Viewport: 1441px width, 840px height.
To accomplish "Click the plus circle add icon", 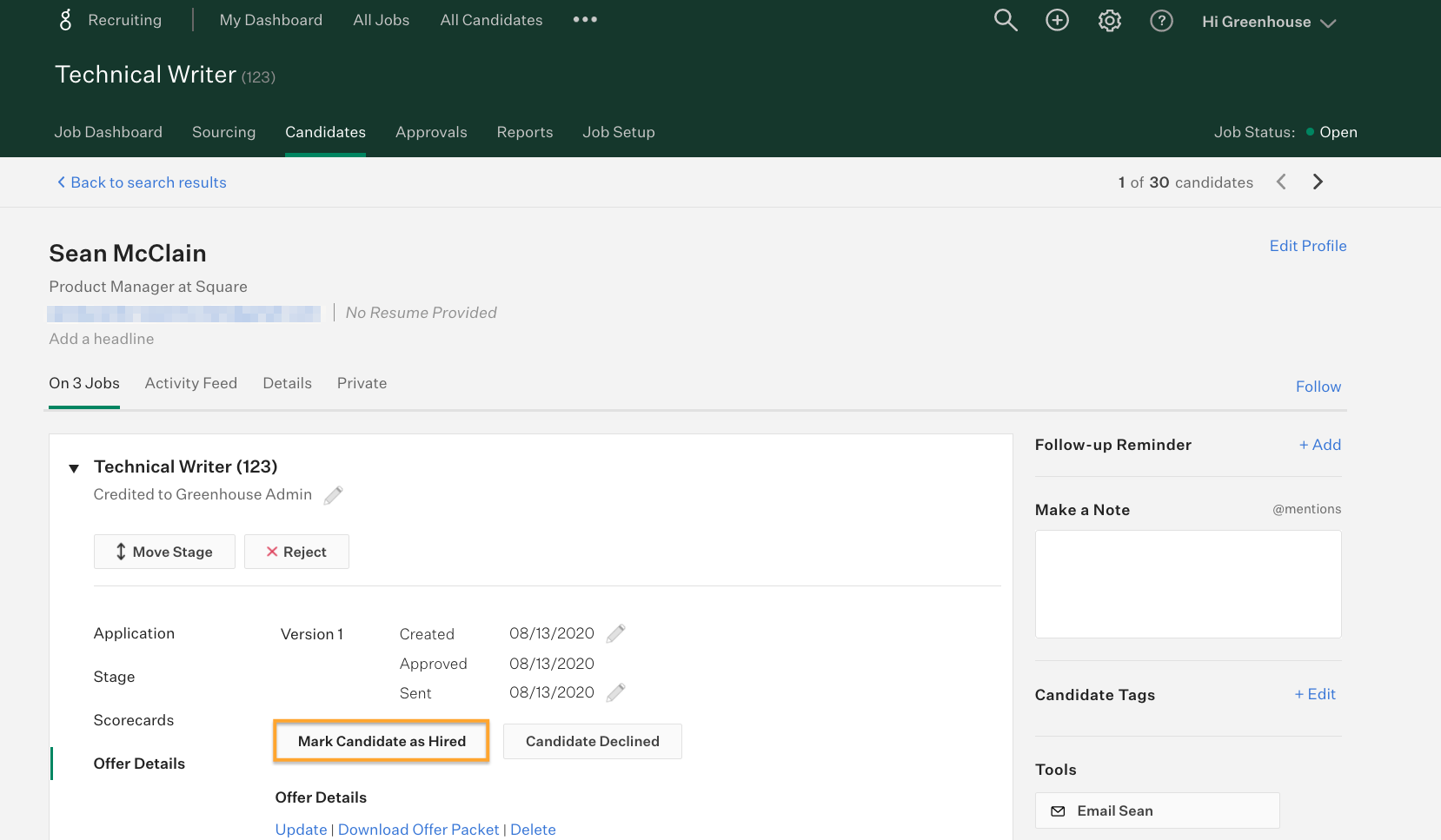I will (x=1057, y=20).
